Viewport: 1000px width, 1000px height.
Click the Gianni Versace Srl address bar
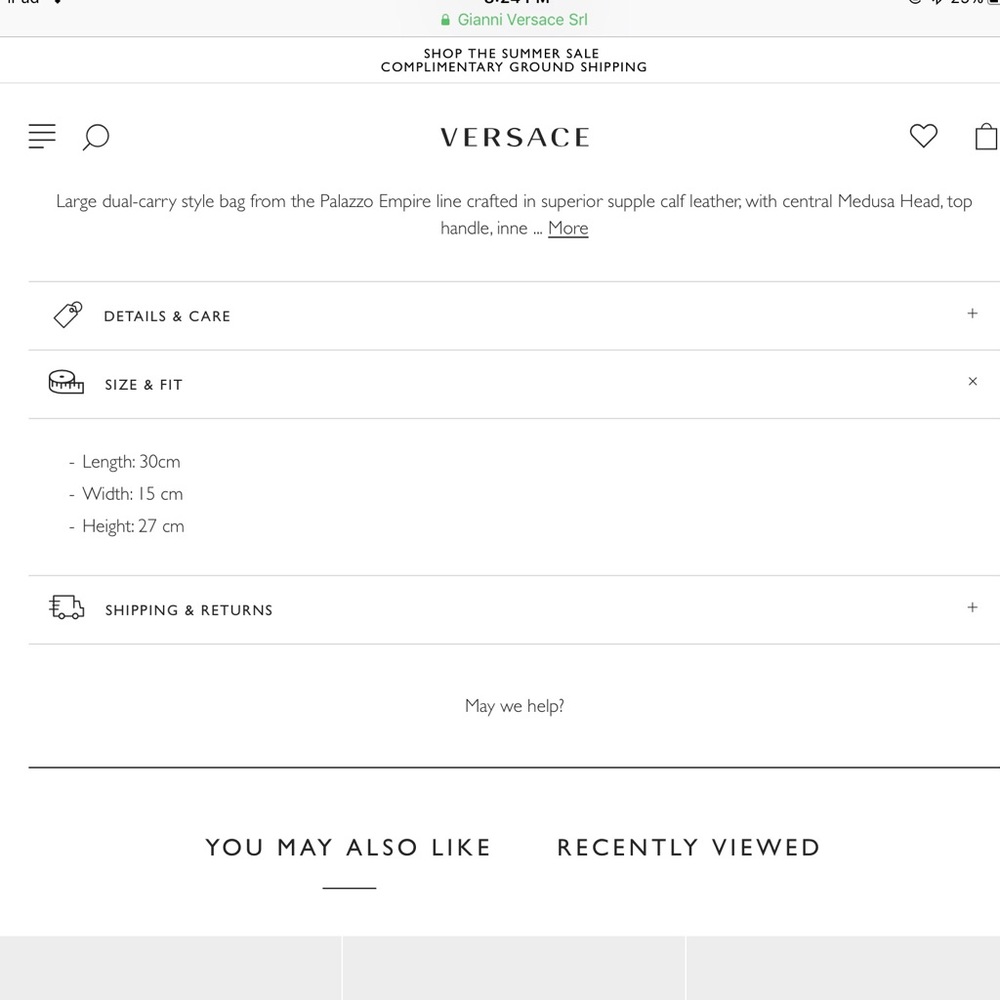[x=514, y=20]
